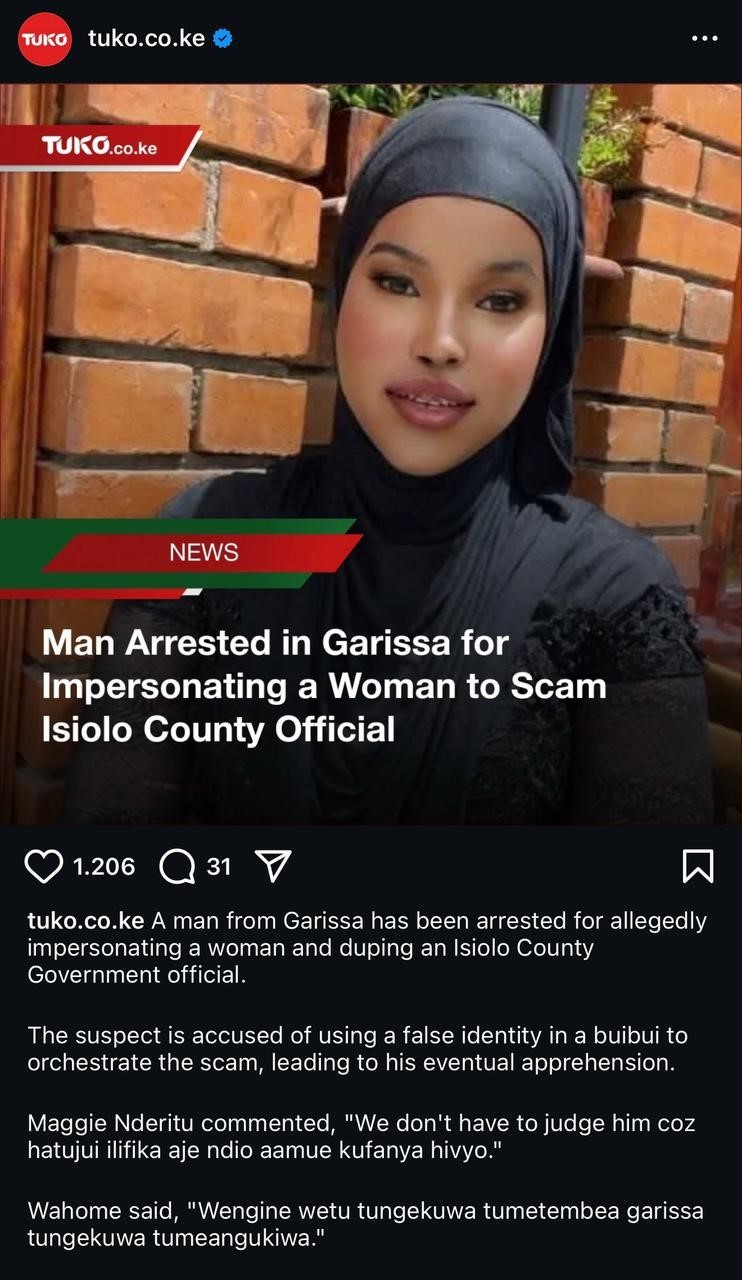742x1280 pixels.
Task: Like the post with the heart icon
Action: point(43,866)
